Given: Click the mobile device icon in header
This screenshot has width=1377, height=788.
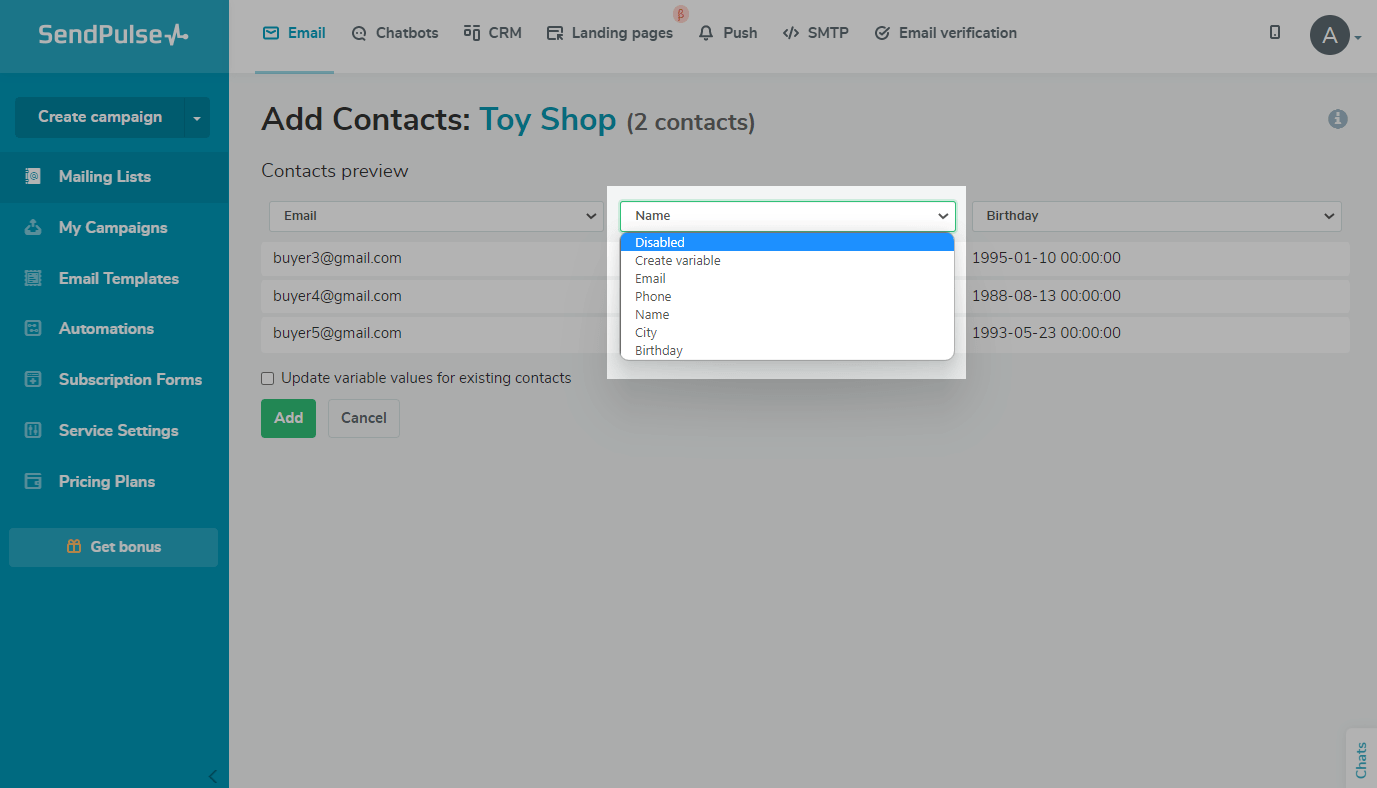Looking at the screenshot, I should 1274,32.
